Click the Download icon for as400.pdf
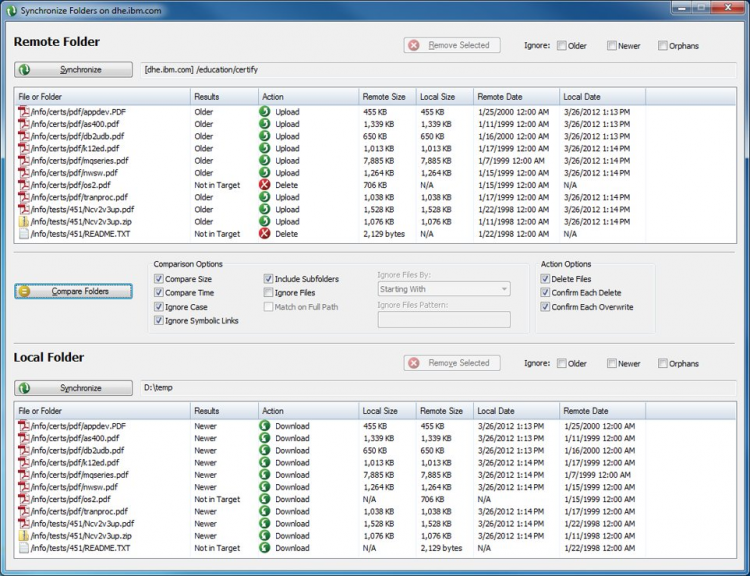The height and width of the screenshot is (576, 750). pos(265,438)
